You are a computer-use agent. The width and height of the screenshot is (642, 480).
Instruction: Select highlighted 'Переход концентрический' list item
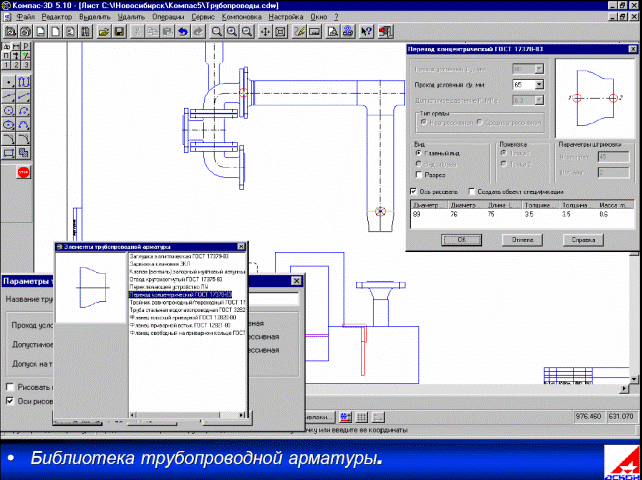pyautogui.click(x=181, y=295)
